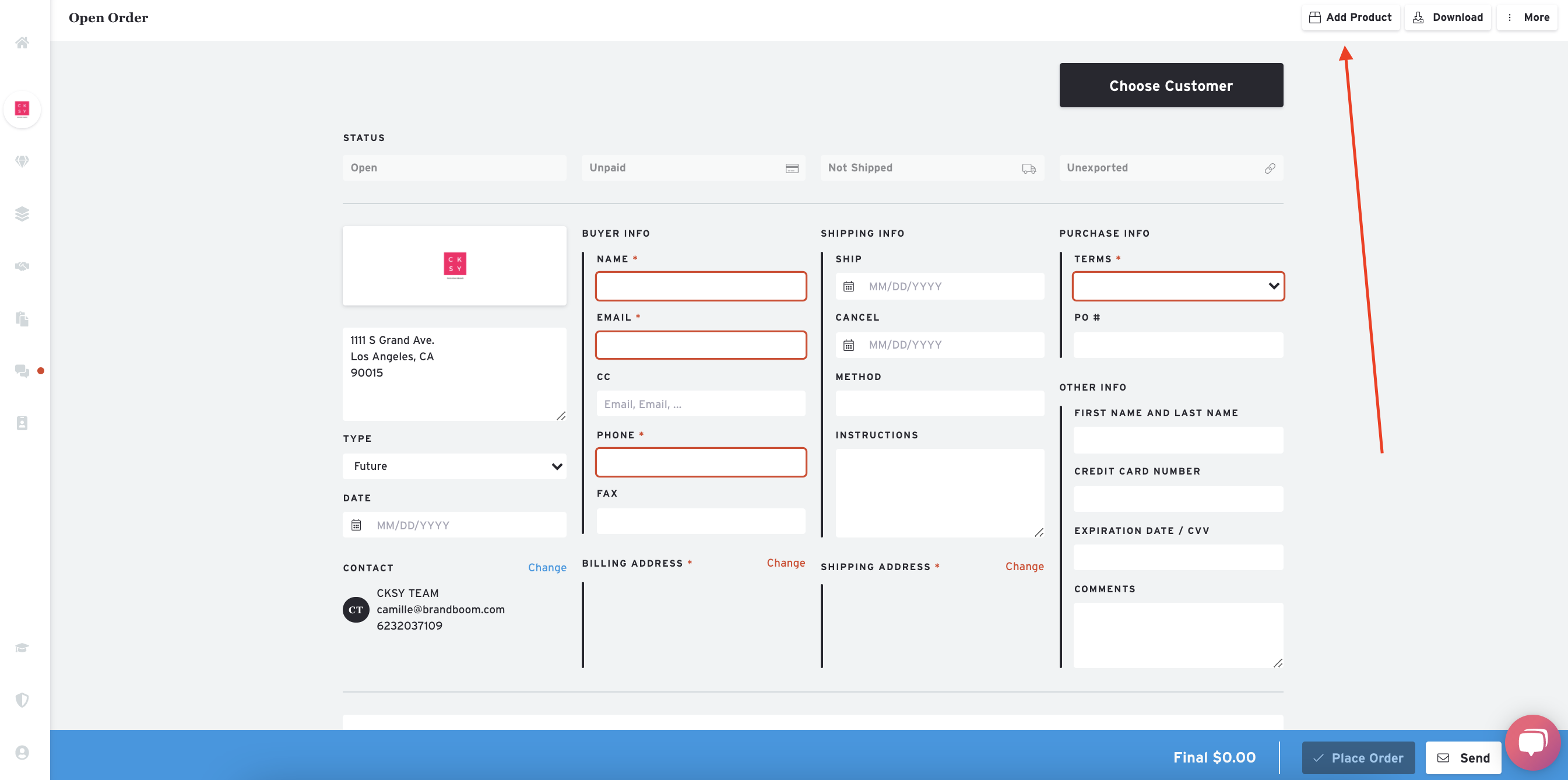
Task: Open the messages chat icon in sidebar
Action: click(x=22, y=371)
